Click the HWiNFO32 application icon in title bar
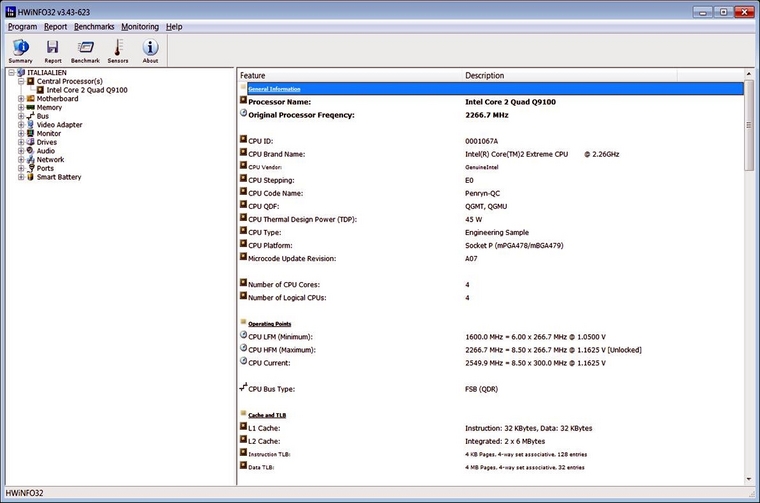Screen dimensions: 760x503 pyautogui.click(x=11, y=12)
